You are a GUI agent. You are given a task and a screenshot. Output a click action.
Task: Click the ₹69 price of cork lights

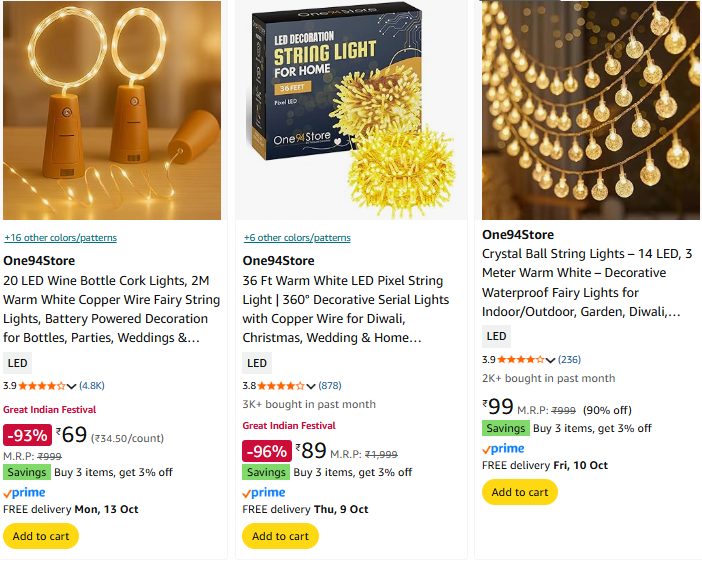[x=73, y=435]
